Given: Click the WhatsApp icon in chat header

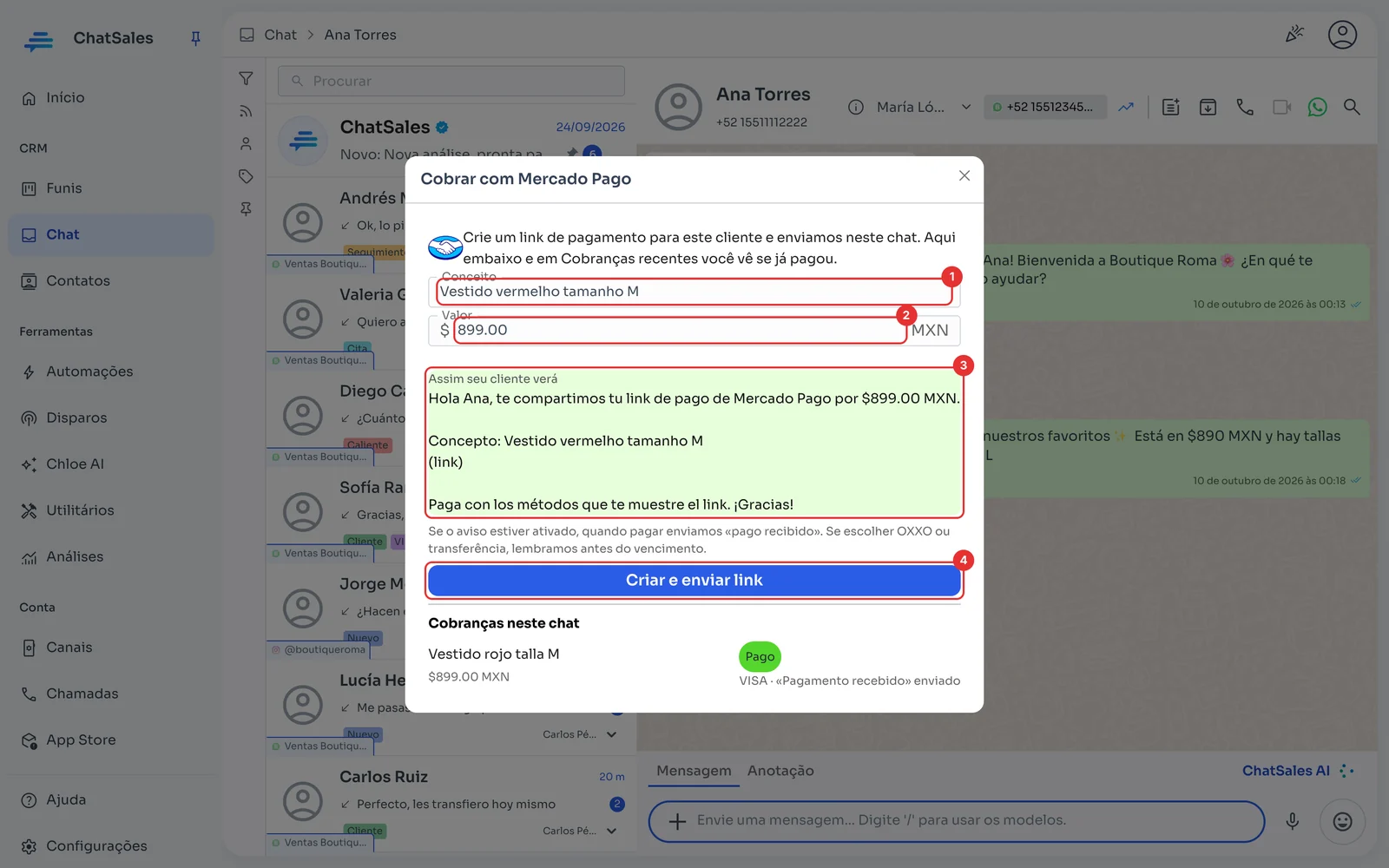Looking at the screenshot, I should click(1318, 107).
